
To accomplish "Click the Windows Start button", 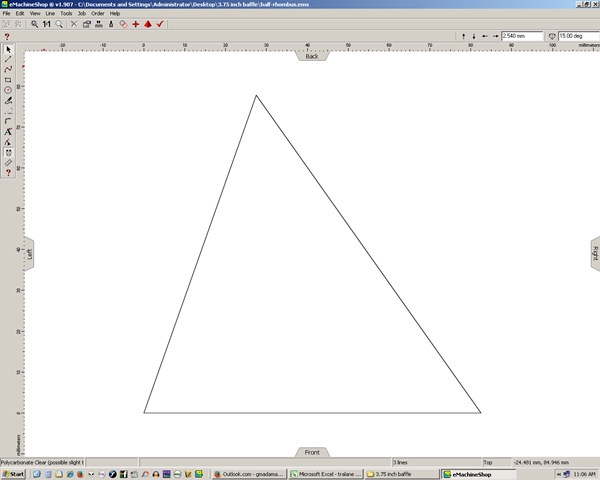I will coord(13,474).
